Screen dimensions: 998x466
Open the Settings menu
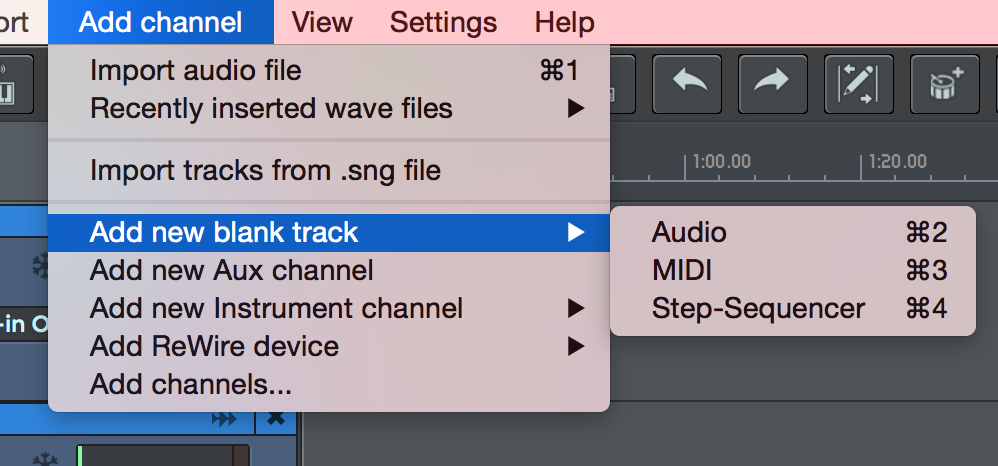[443, 22]
